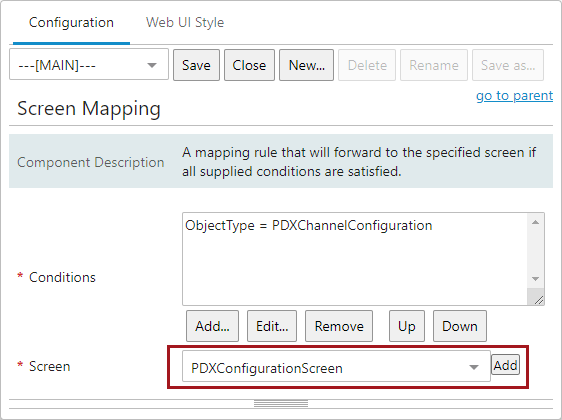Click the Save button
Image resolution: width=562 pixels, height=420 pixels.
pos(196,65)
